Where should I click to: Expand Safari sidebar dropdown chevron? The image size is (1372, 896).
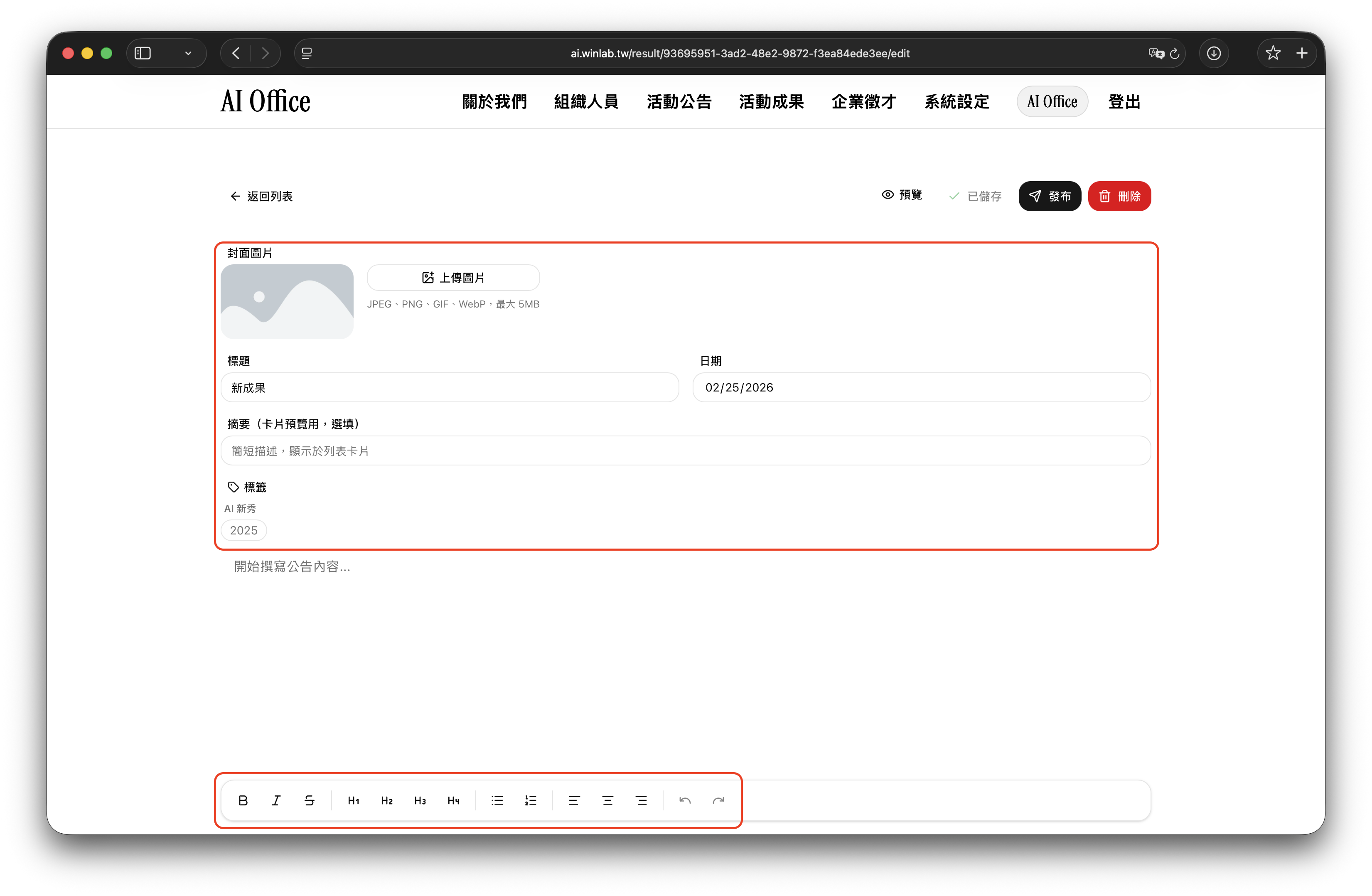coord(188,53)
